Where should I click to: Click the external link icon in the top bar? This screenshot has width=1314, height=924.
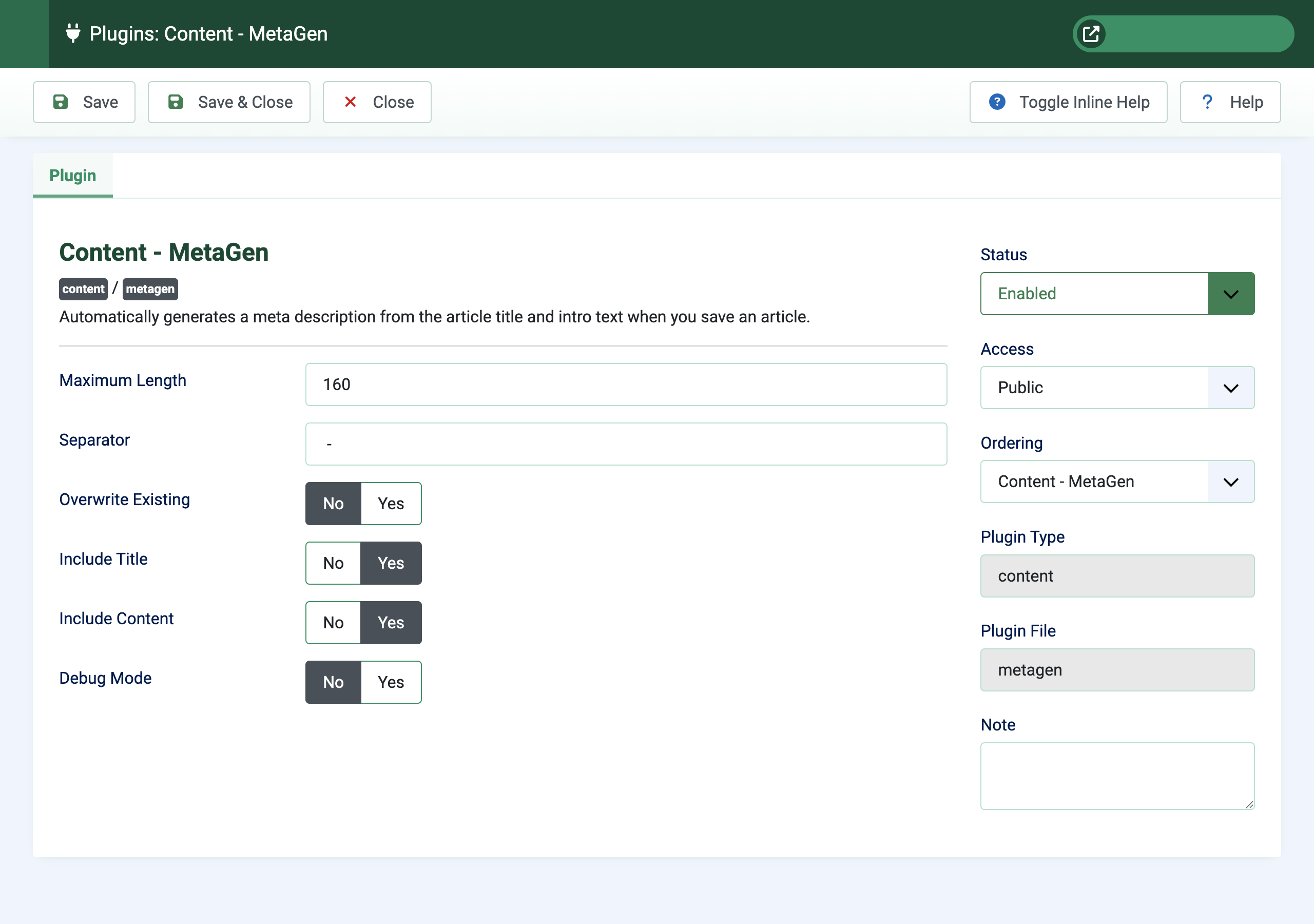coord(1092,33)
